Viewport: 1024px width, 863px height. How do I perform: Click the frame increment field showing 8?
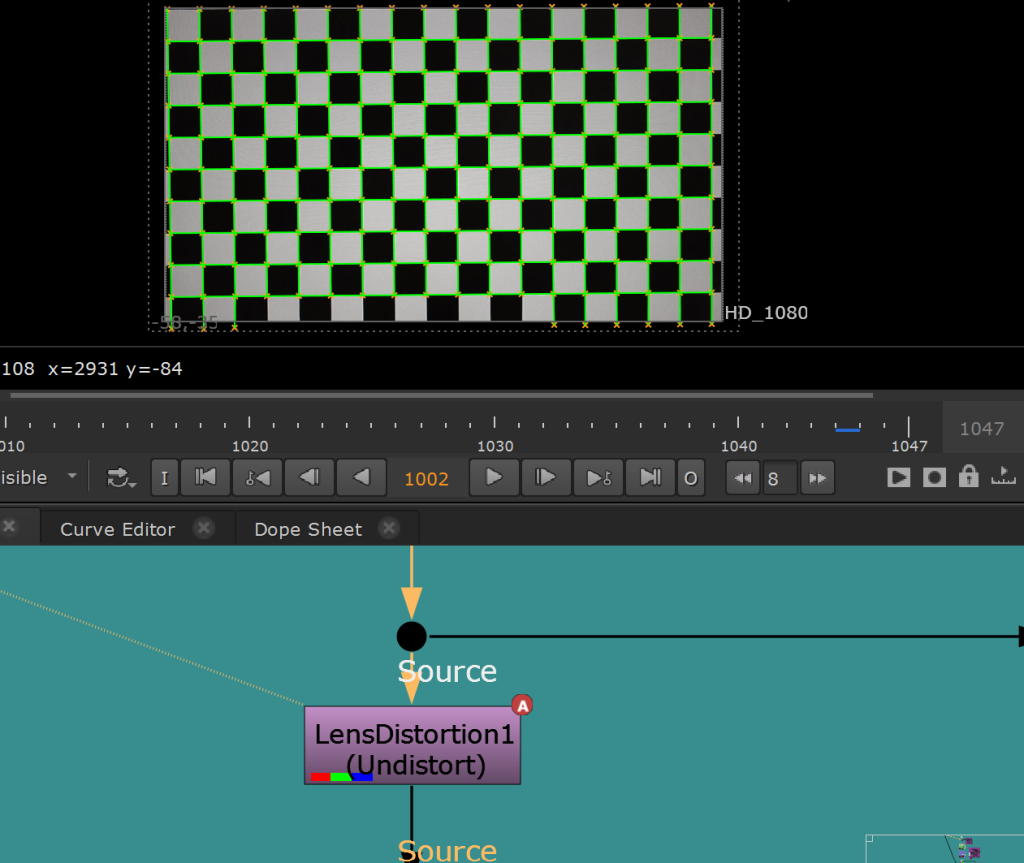[x=780, y=479]
